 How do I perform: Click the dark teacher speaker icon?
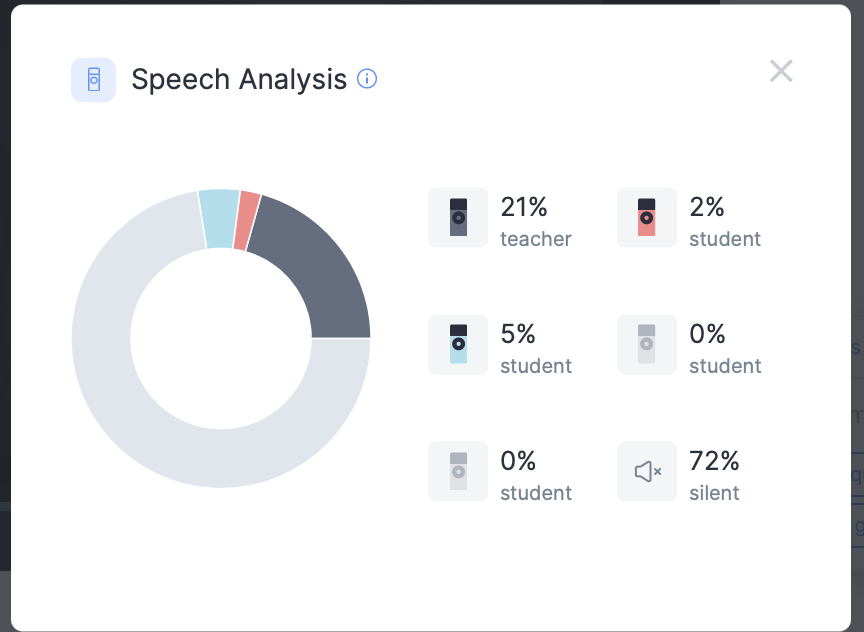[x=458, y=217]
